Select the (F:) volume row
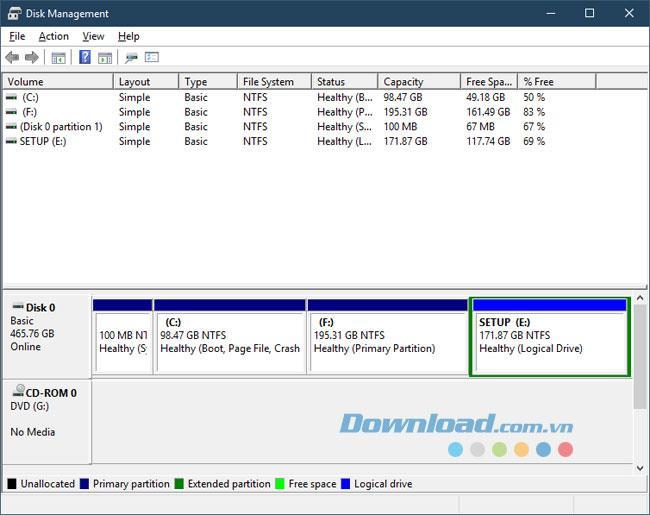 325,112
